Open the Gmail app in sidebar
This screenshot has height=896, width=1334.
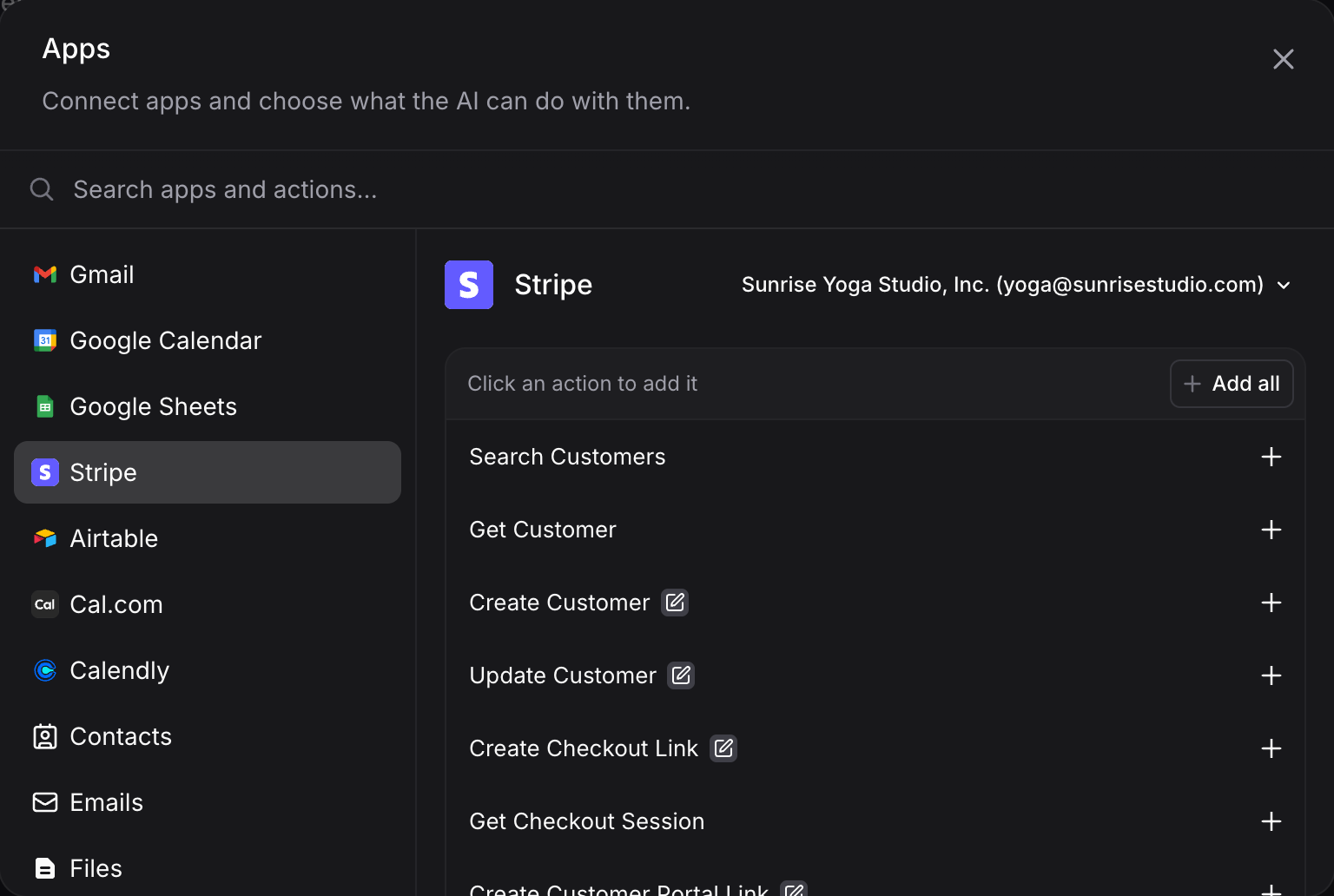[208, 274]
